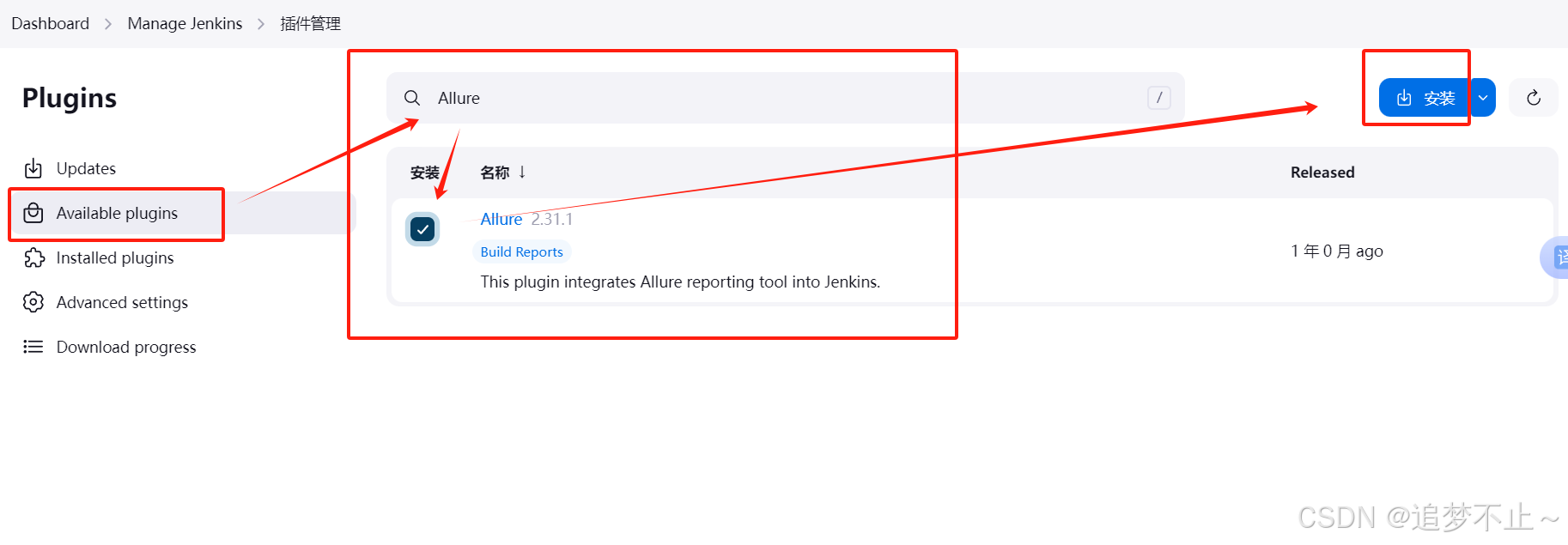Click the '1 年 0 月 ago' release date
The height and width of the screenshot is (545, 1568).
(x=1337, y=251)
